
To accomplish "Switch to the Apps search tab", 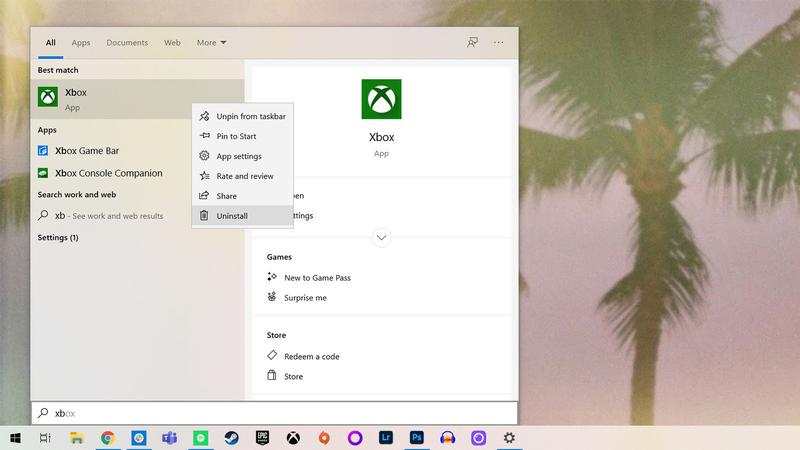I will (x=81, y=43).
